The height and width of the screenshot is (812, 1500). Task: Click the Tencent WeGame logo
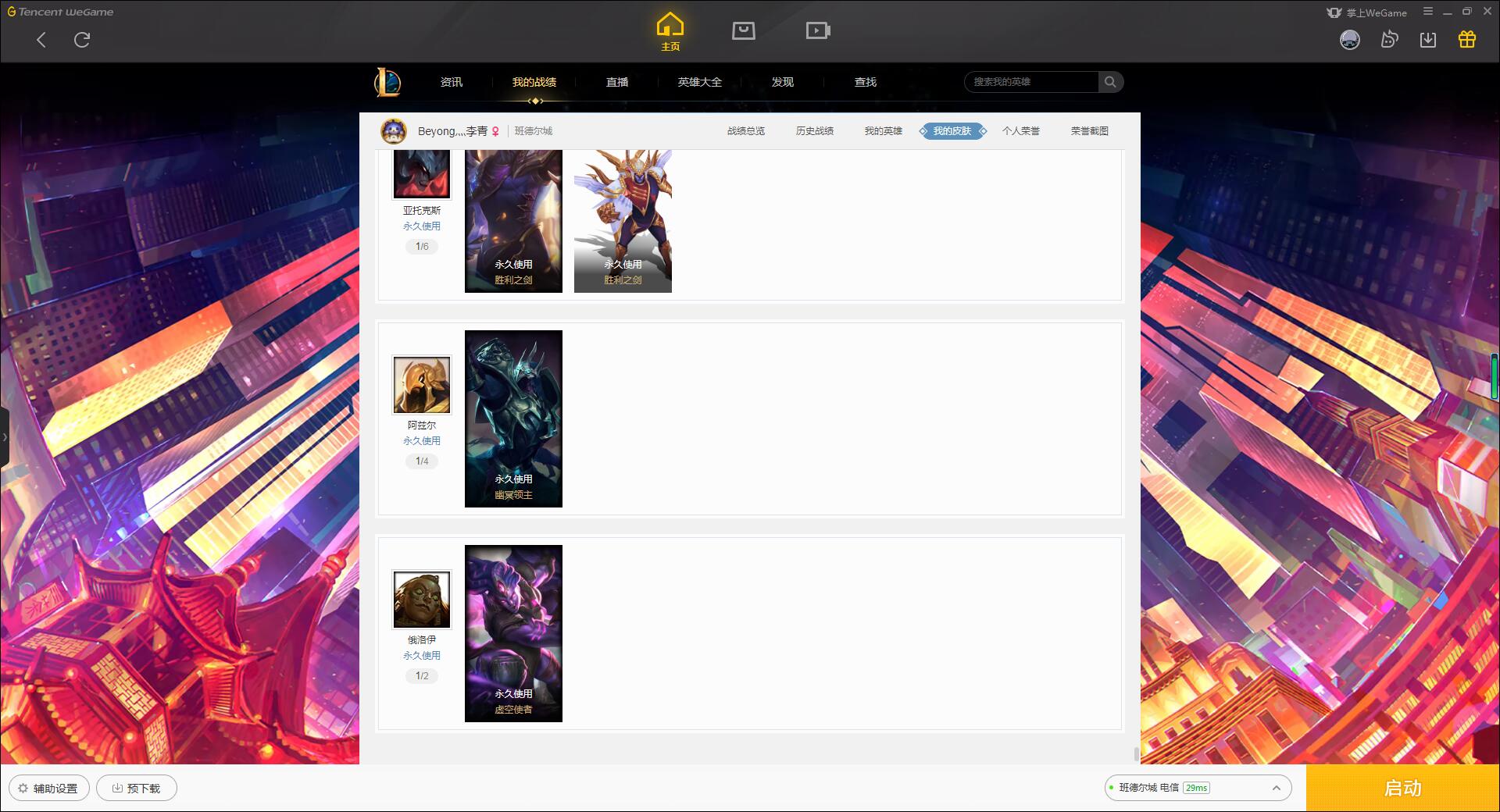point(60,12)
